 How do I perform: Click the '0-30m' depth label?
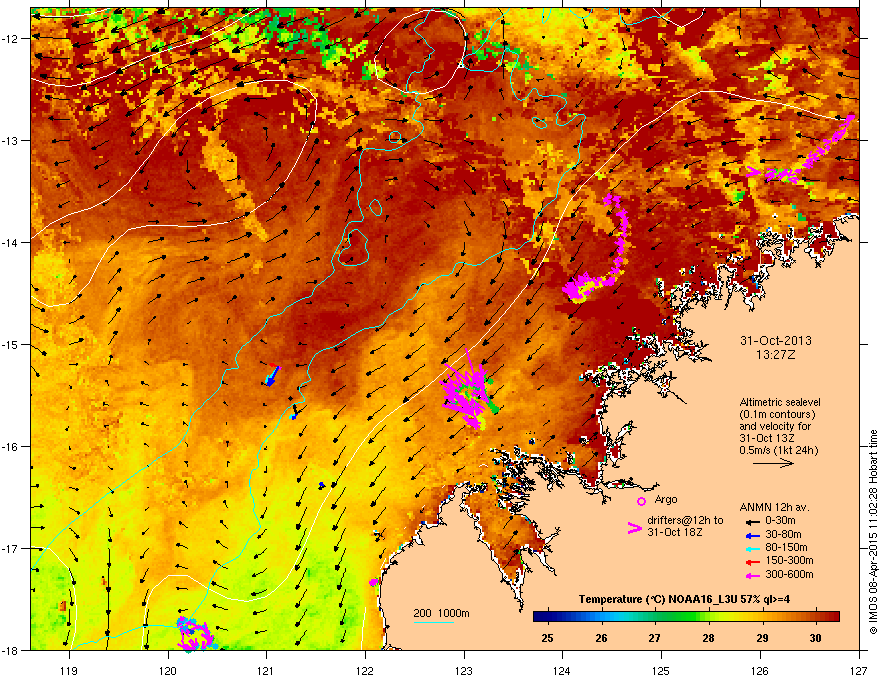click(x=780, y=521)
